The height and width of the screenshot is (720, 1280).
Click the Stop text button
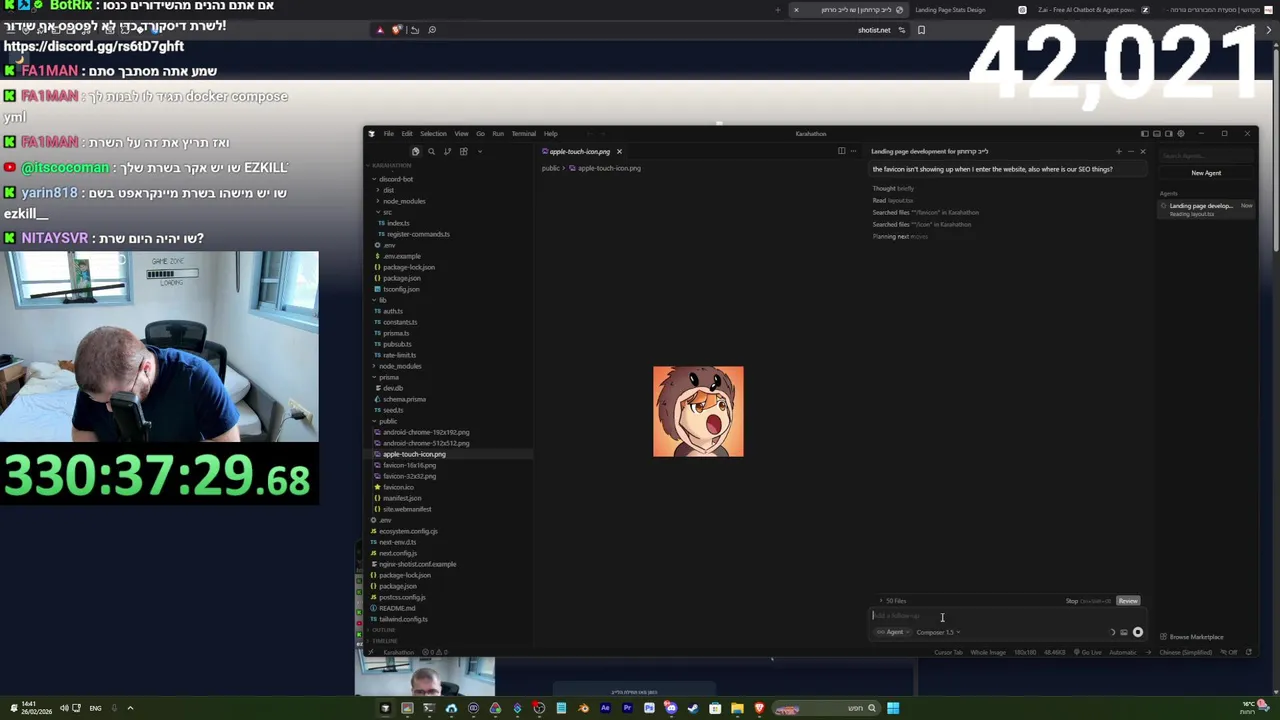click(1072, 601)
